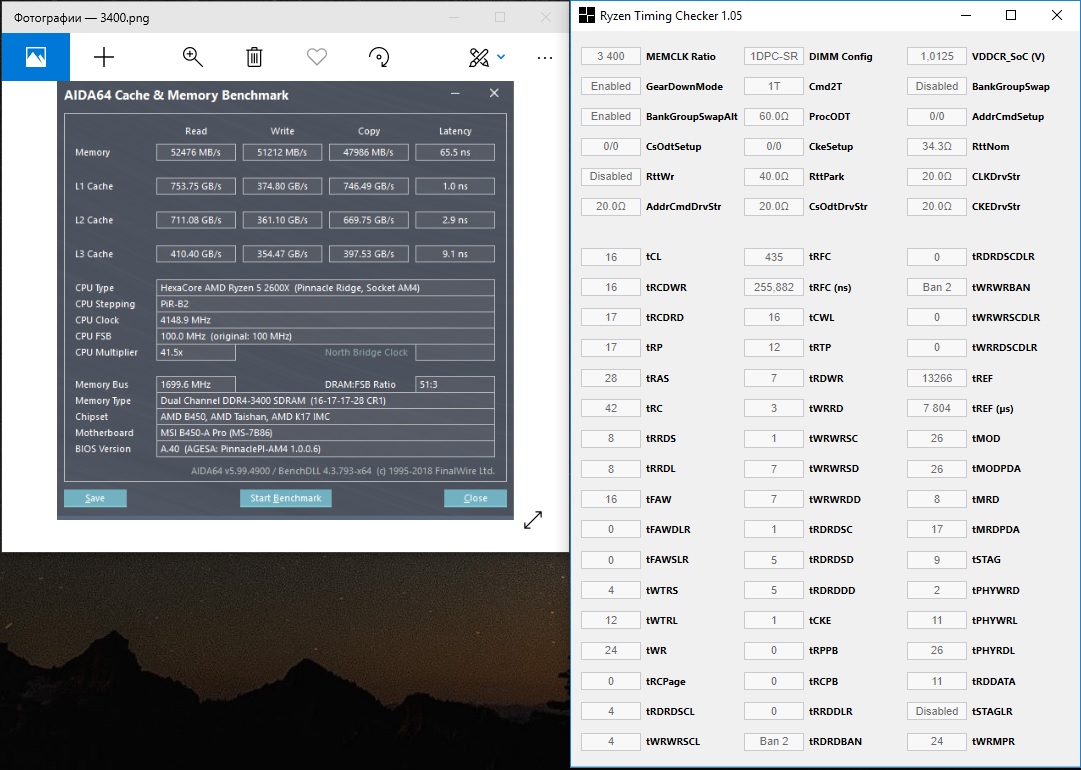The image size is (1081, 770).
Task: Click the CPU Clock 4148.9 MHz value
Action: tap(325, 320)
